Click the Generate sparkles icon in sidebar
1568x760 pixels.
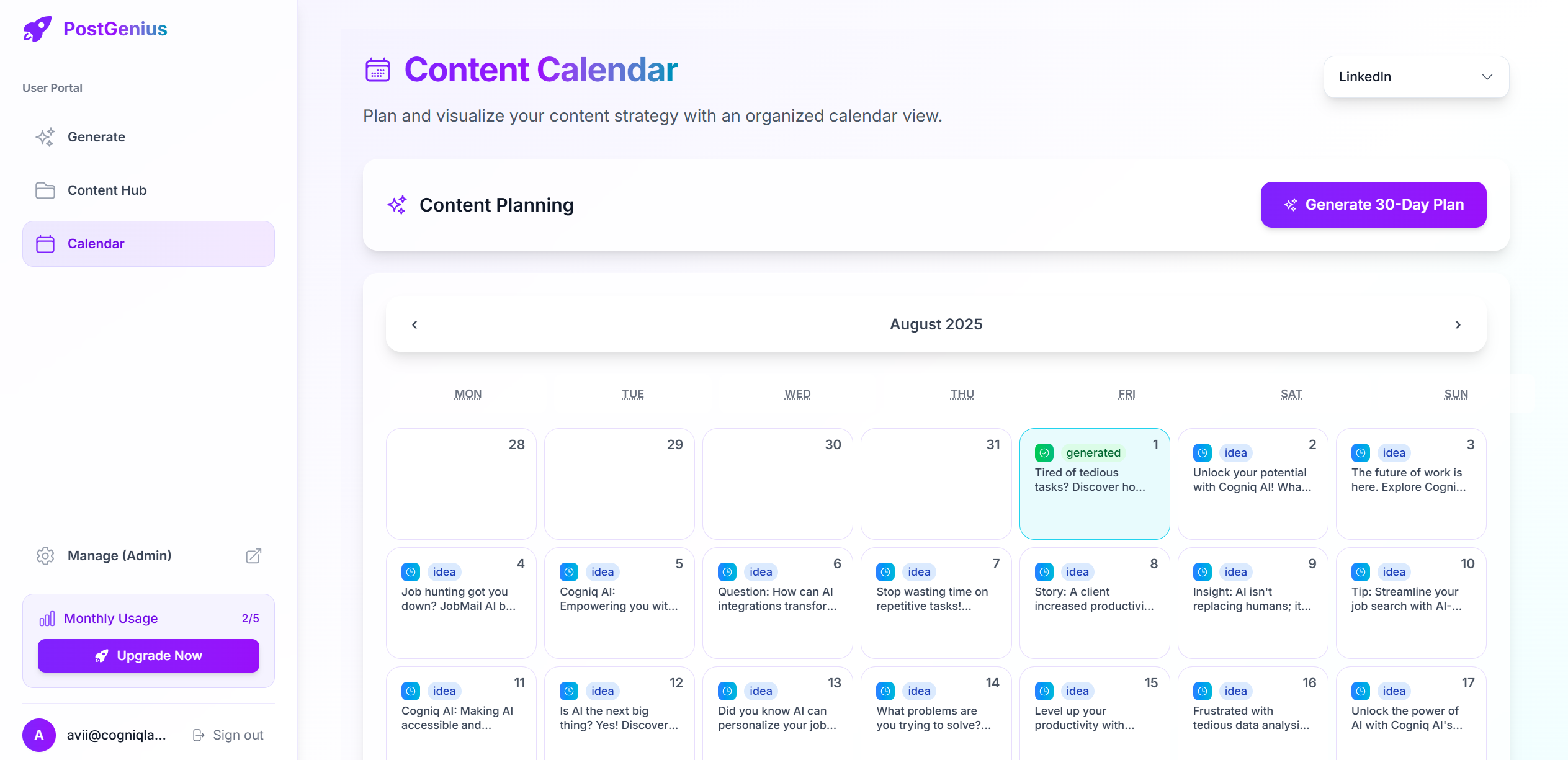pos(45,137)
